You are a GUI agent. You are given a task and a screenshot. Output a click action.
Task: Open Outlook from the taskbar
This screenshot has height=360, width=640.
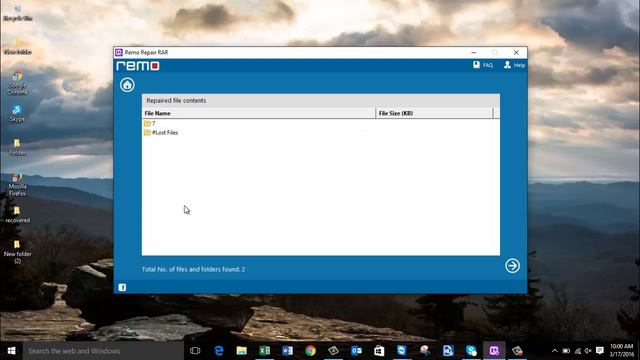coord(356,351)
